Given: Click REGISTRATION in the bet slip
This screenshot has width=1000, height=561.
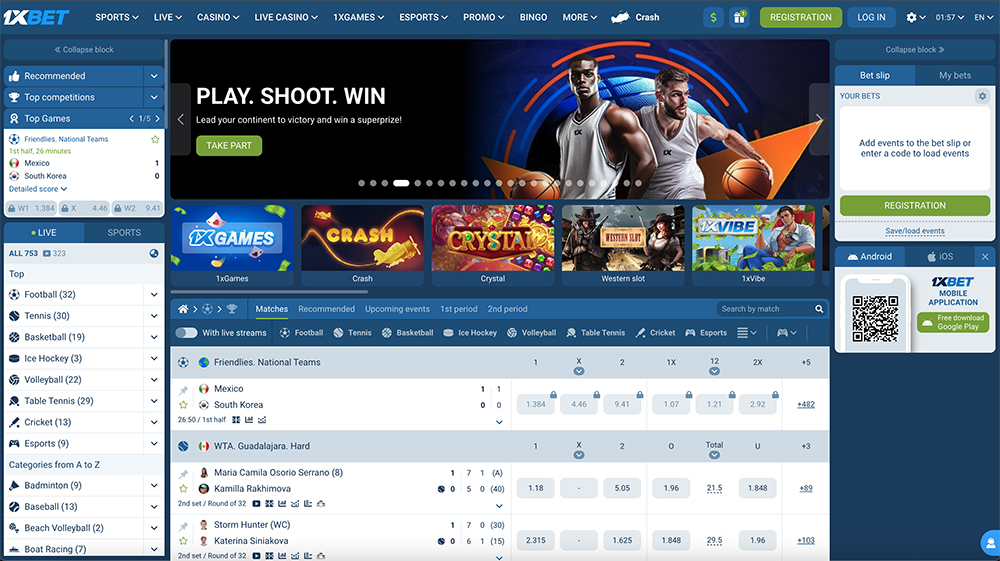Looking at the screenshot, I should [x=915, y=205].
